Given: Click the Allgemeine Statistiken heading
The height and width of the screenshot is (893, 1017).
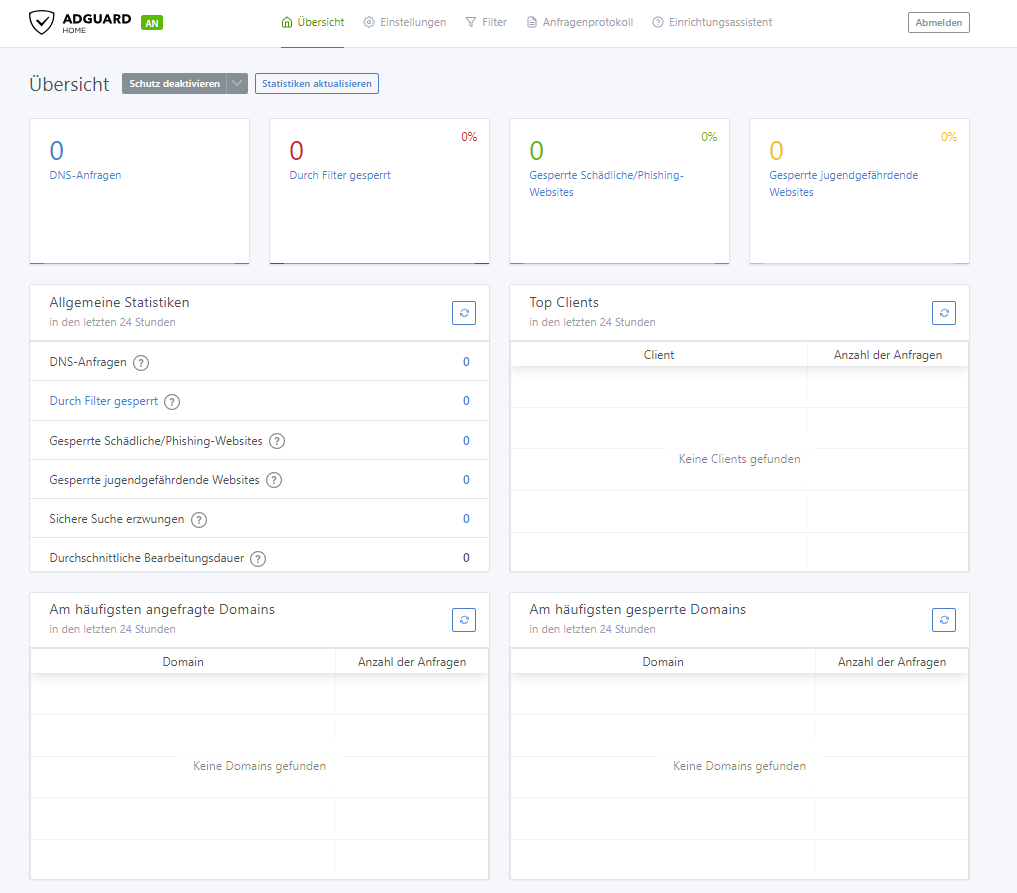Looking at the screenshot, I should [119, 302].
